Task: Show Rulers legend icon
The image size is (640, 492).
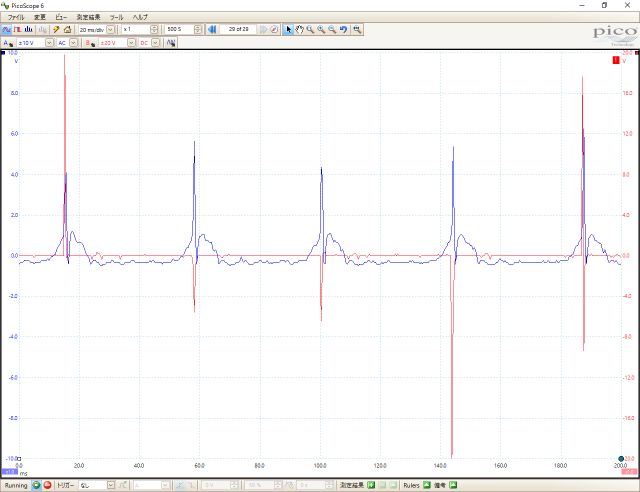Action: (427, 485)
